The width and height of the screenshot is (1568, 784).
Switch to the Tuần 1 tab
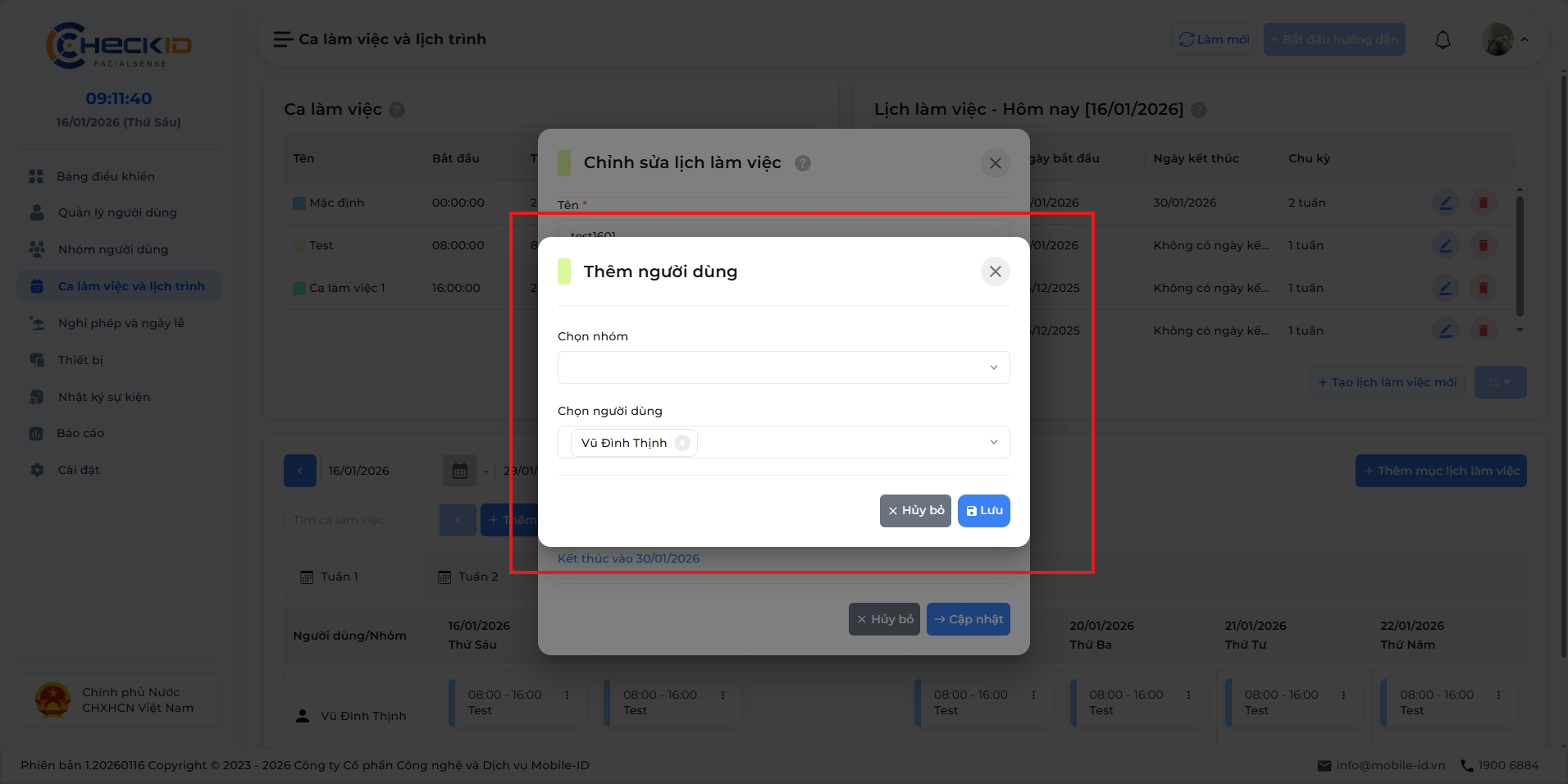(354, 577)
